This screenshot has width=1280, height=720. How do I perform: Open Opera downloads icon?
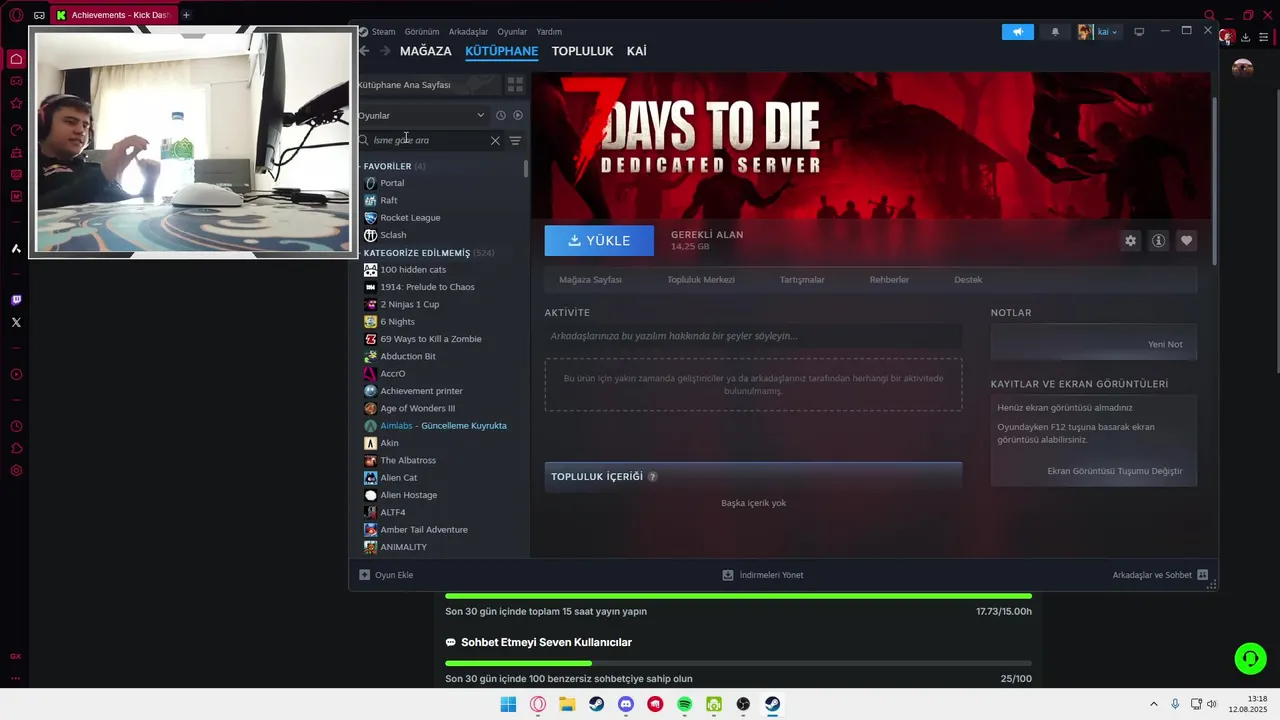1245,38
